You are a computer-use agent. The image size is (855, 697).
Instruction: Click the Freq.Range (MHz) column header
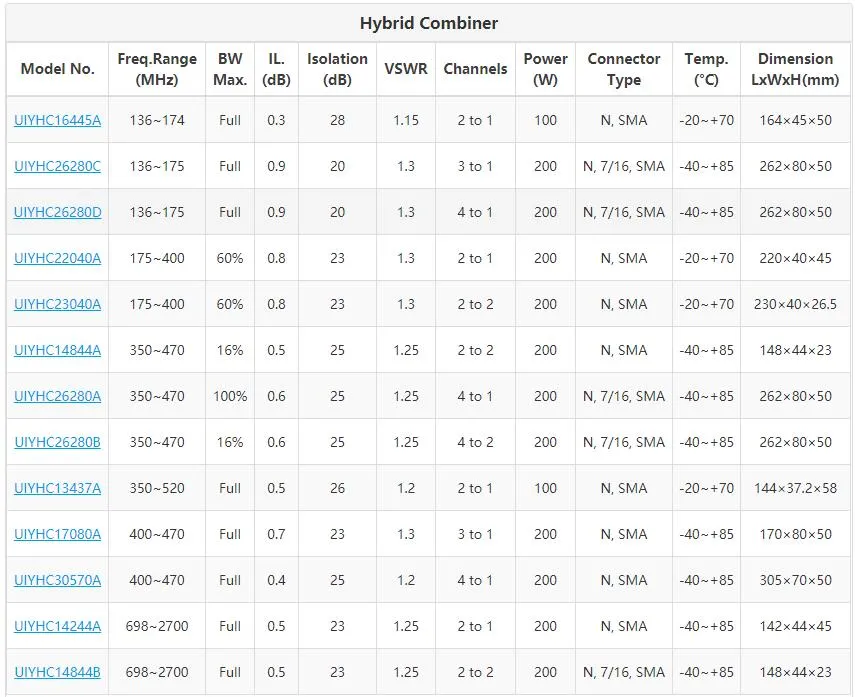(157, 69)
